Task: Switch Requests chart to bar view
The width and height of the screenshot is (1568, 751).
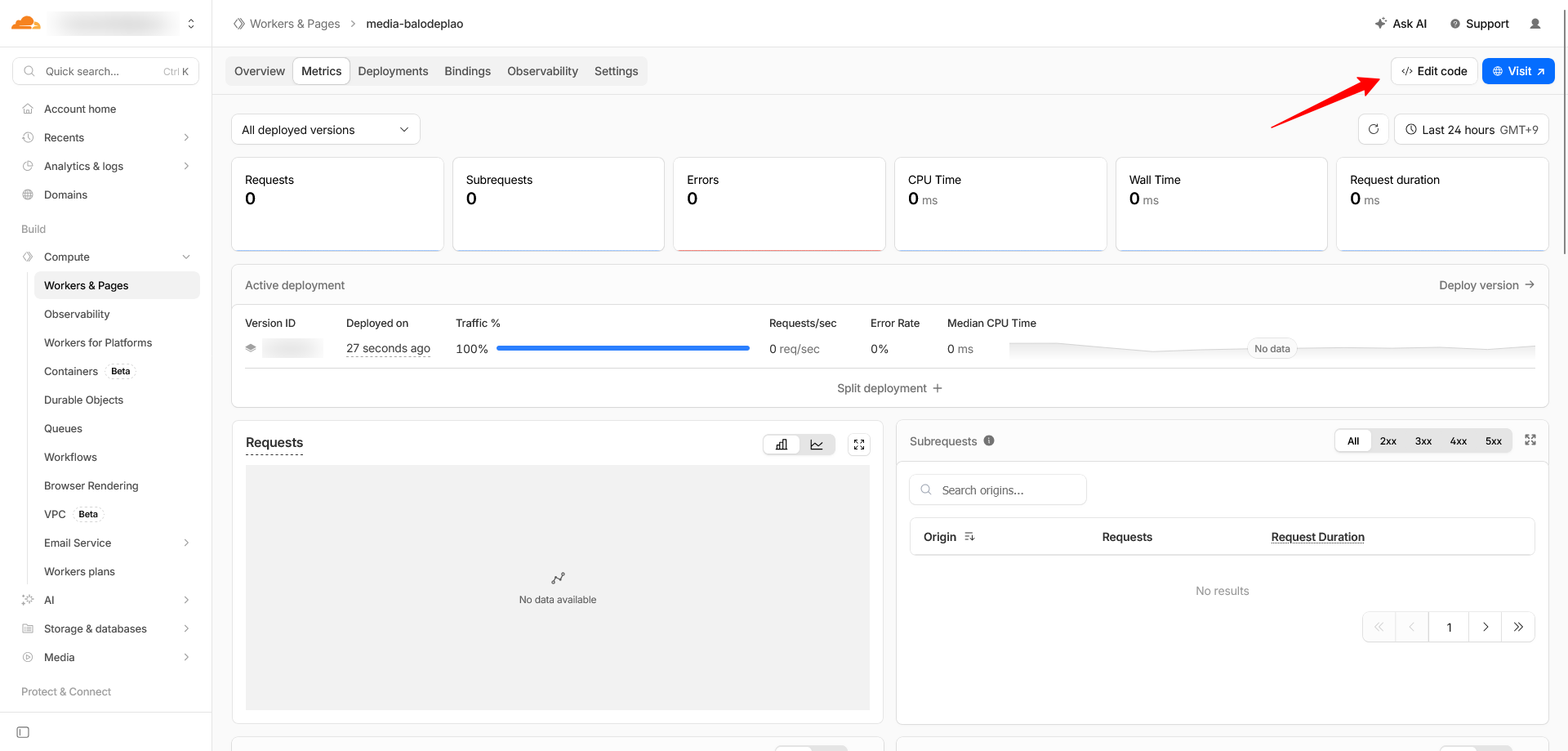Action: click(x=782, y=445)
